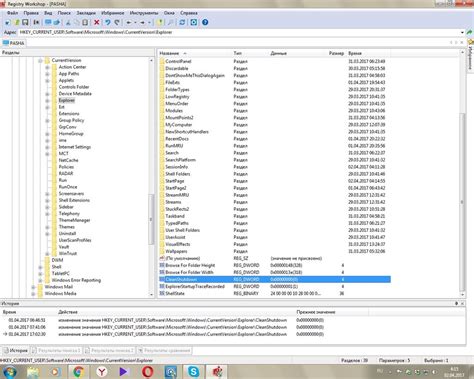Open Google Chrome from the taskbar
474x379 pixels.
(78, 372)
